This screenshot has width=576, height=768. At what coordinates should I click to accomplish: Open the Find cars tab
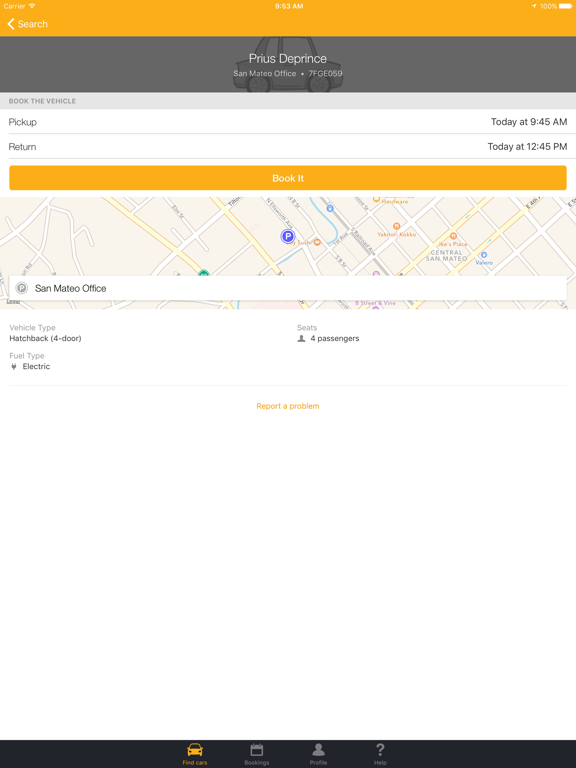pyautogui.click(x=195, y=754)
